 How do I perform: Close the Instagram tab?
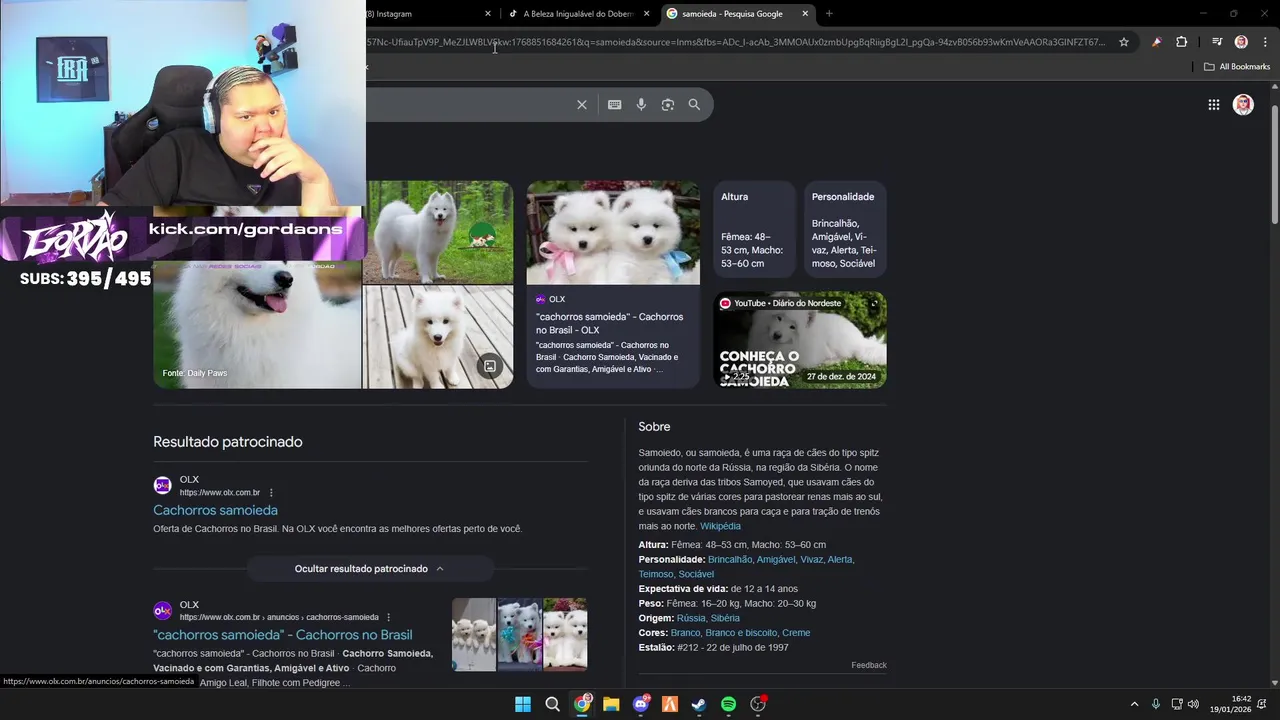point(488,14)
